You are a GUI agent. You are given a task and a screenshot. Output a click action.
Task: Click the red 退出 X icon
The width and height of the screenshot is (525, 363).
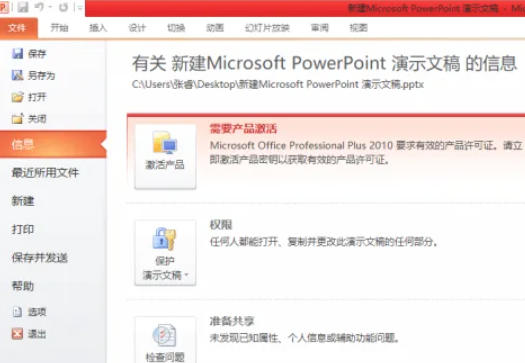tap(17, 334)
